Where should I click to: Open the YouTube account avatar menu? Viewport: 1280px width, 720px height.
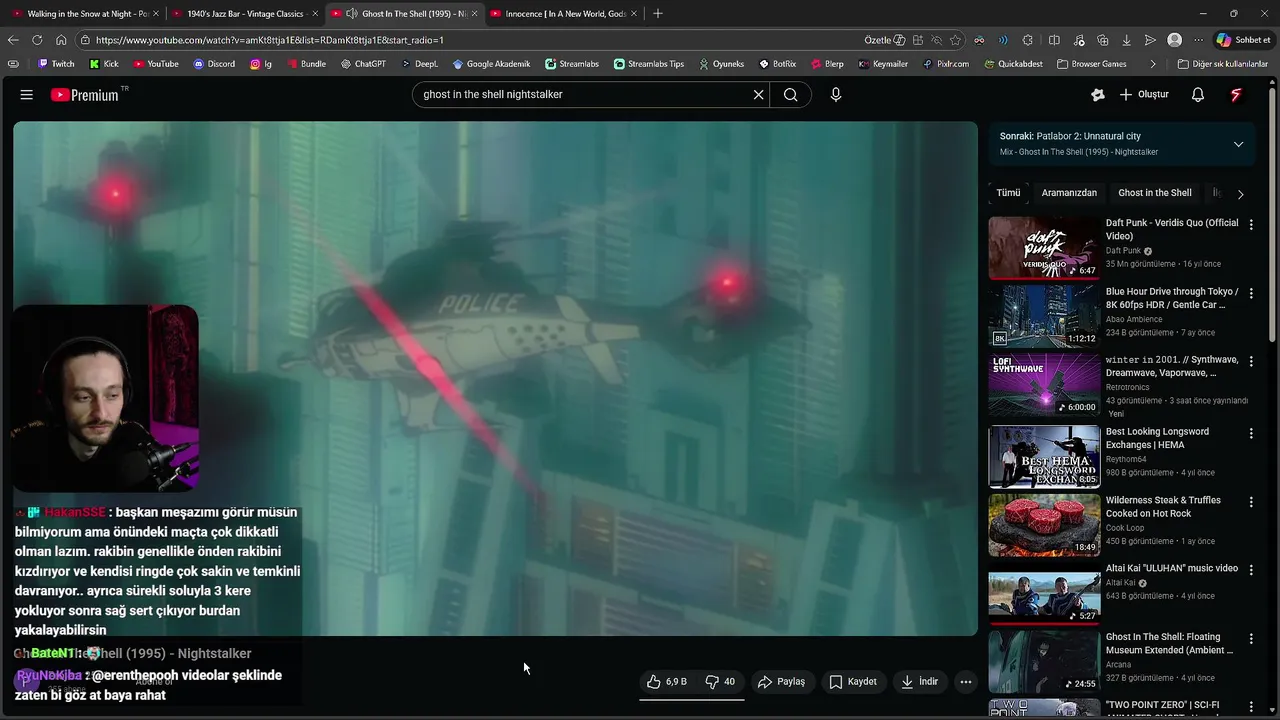click(x=1236, y=95)
